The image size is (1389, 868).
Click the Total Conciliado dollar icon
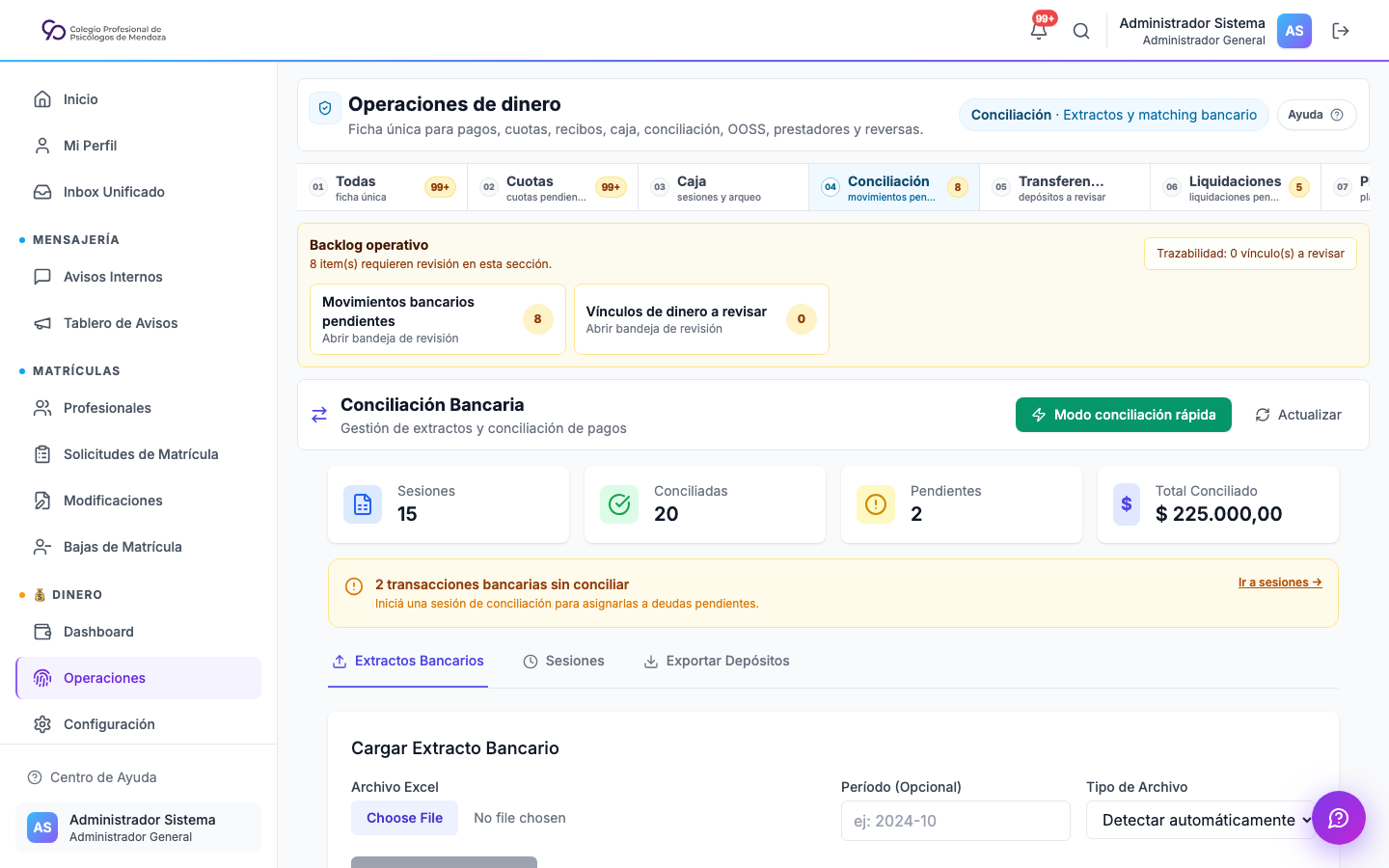click(1127, 504)
